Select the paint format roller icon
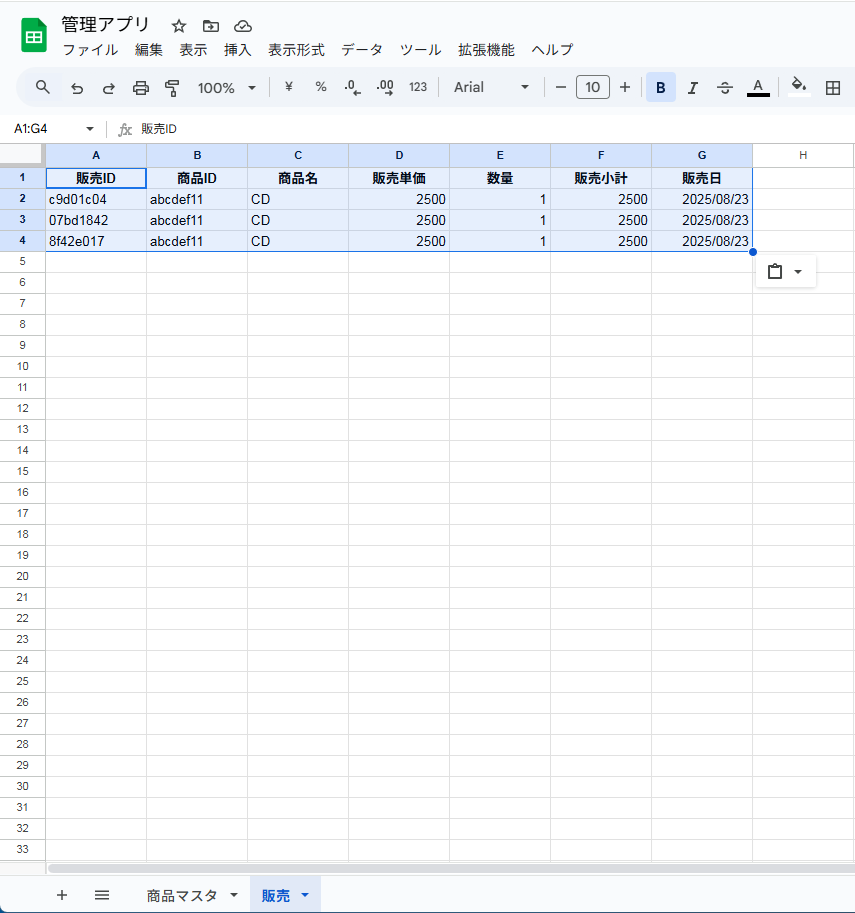This screenshot has height=913, width=855. click(172, 88)
